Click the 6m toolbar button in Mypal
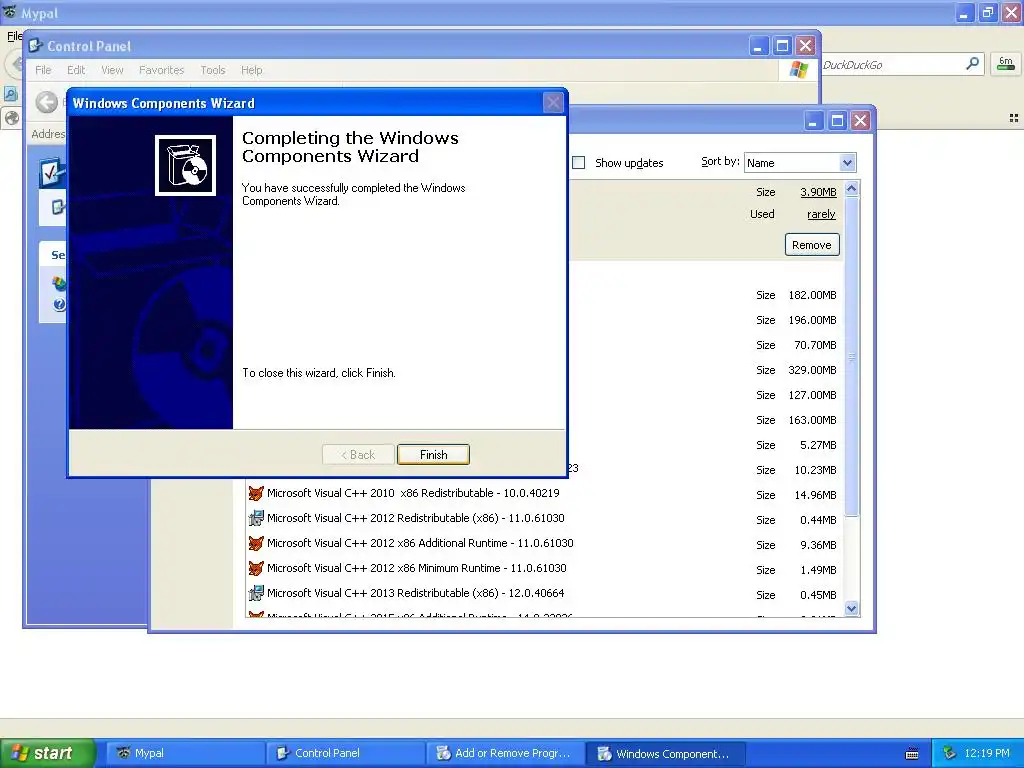 1006,64
